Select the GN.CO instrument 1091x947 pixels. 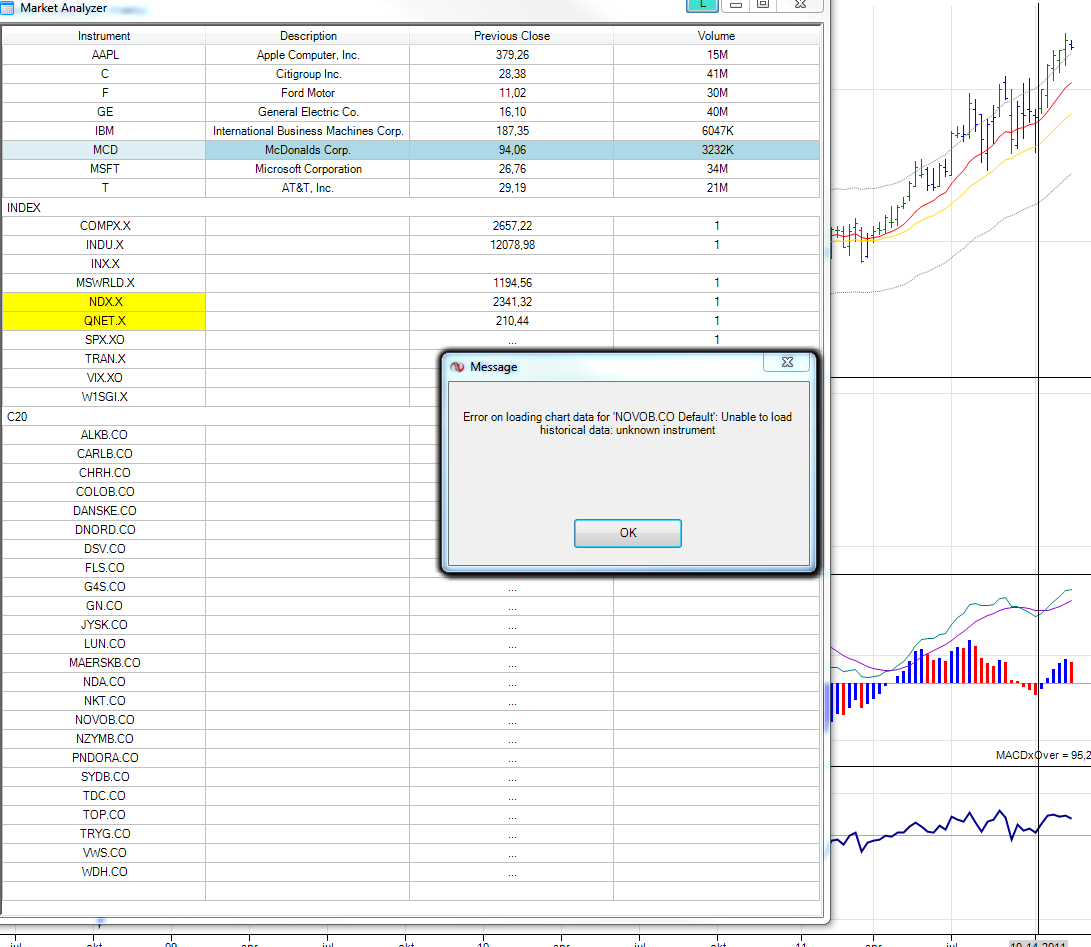pos(104,606)
